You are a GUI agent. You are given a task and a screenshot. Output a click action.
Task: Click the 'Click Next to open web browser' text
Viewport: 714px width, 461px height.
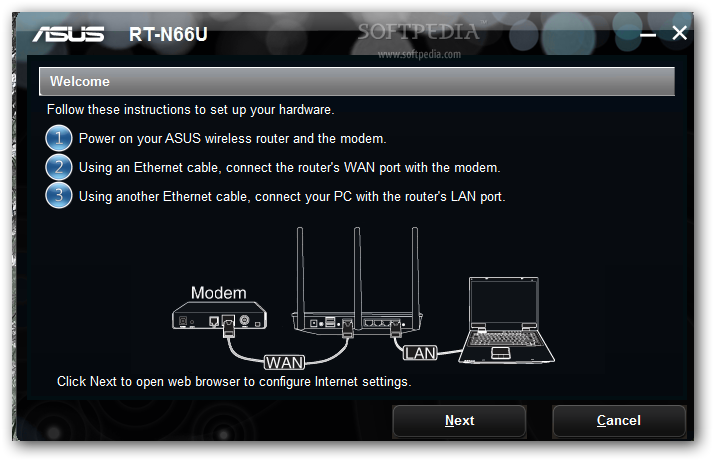coord(234,382)
